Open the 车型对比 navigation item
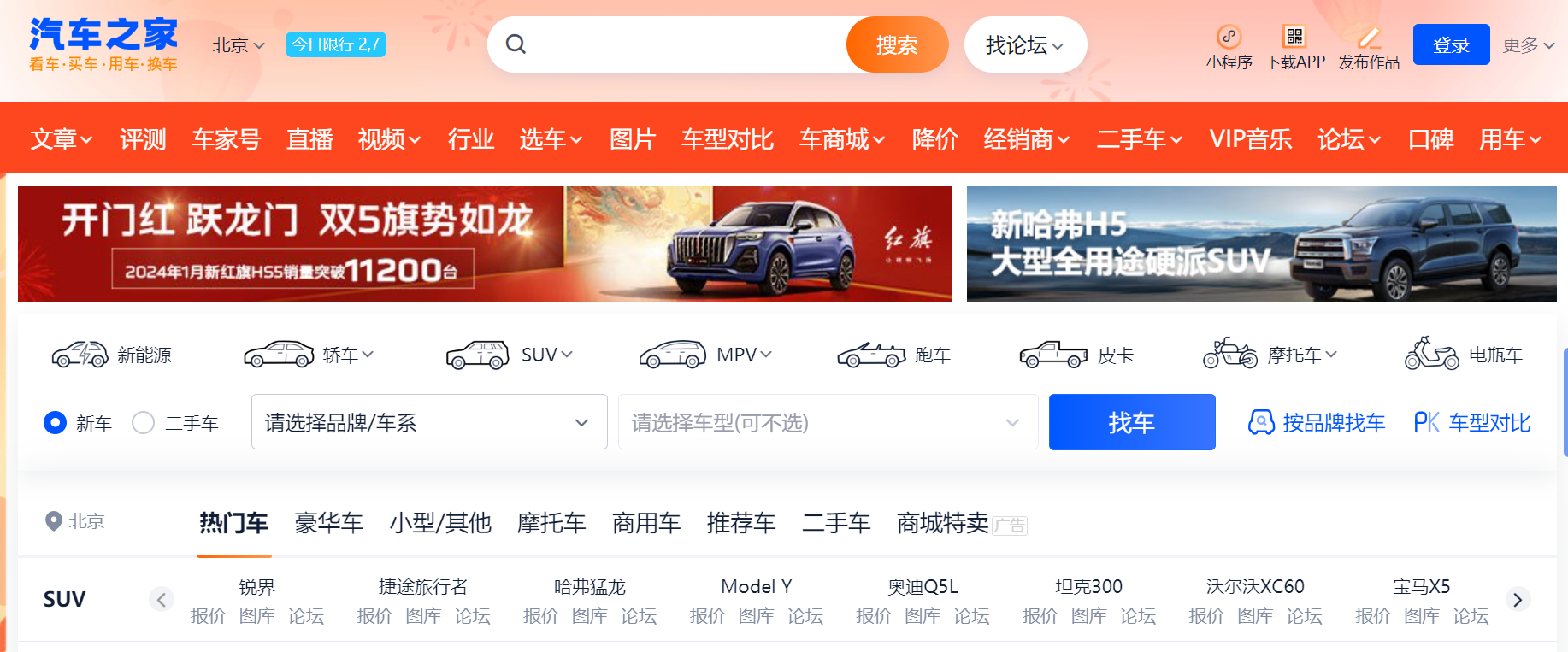This screenshot has height=652, width=1568. click(x=728, y=138)
